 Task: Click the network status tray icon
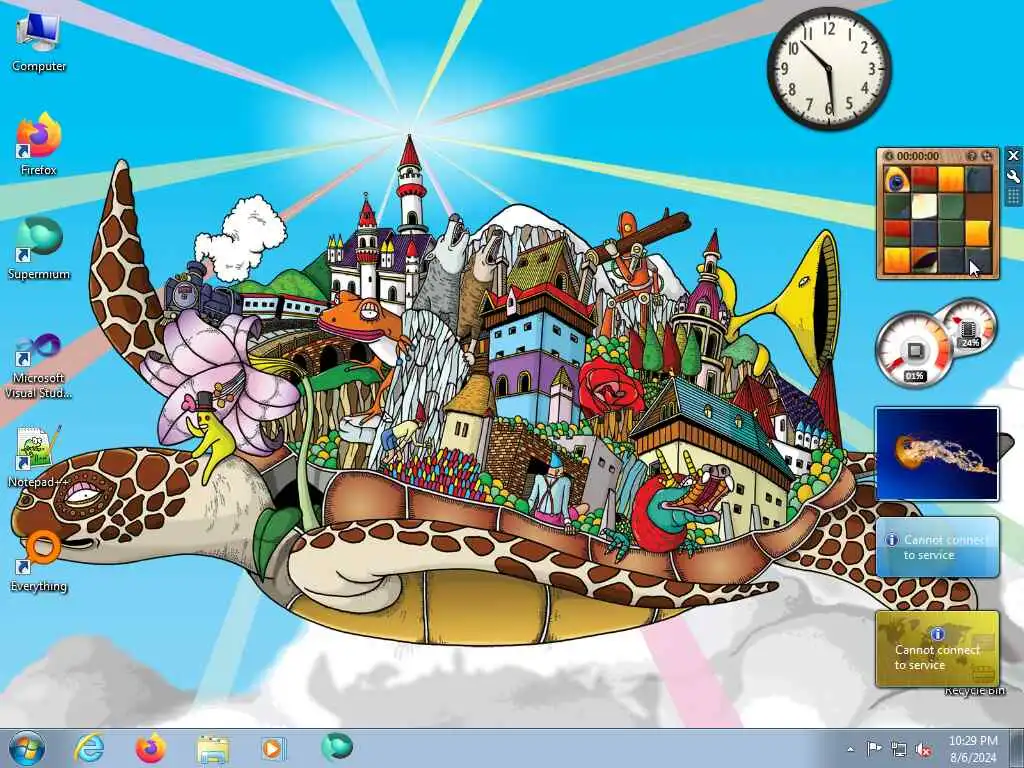click(x=899, y=750)
